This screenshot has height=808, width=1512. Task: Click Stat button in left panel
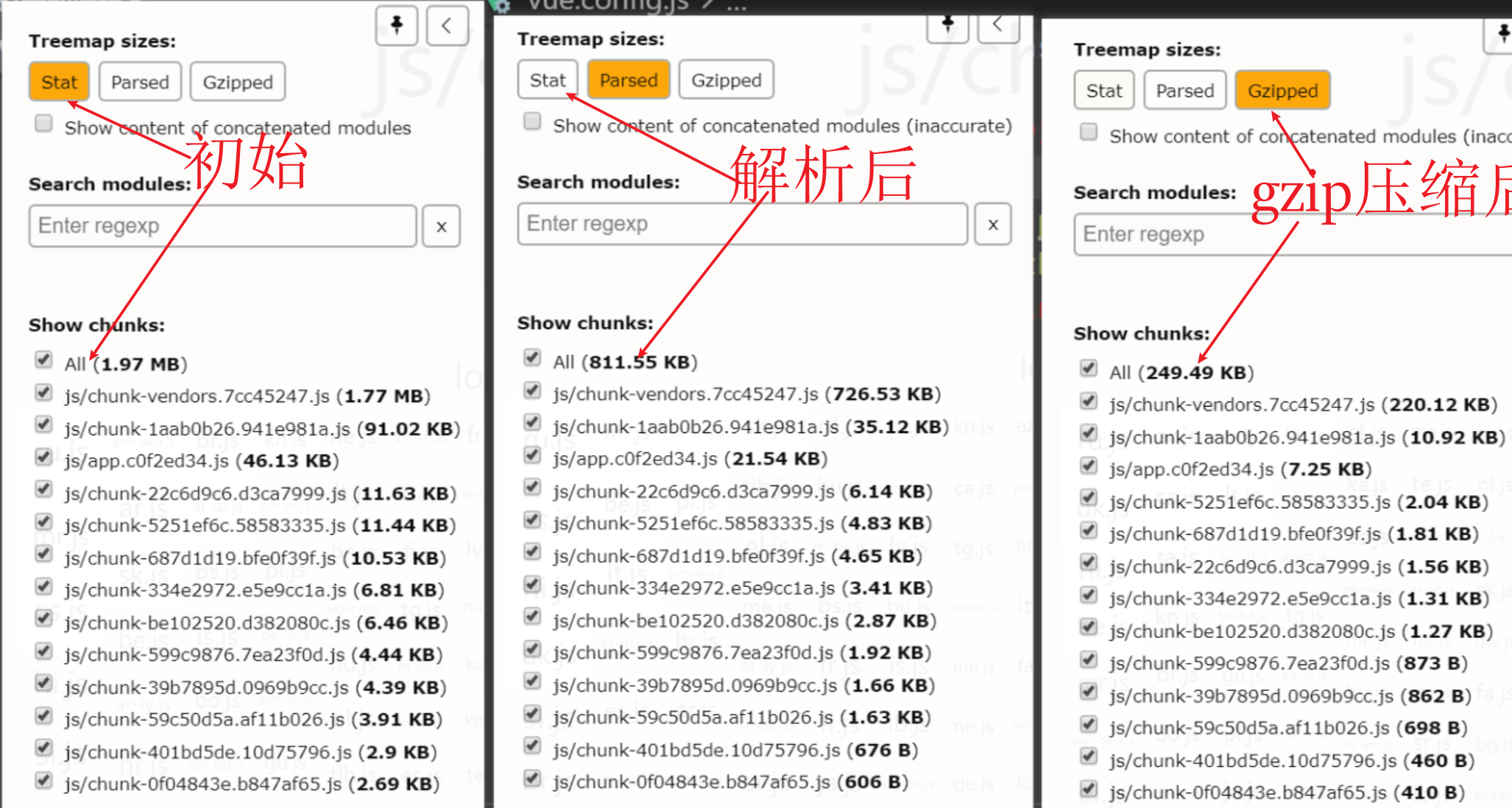[58, 81]
